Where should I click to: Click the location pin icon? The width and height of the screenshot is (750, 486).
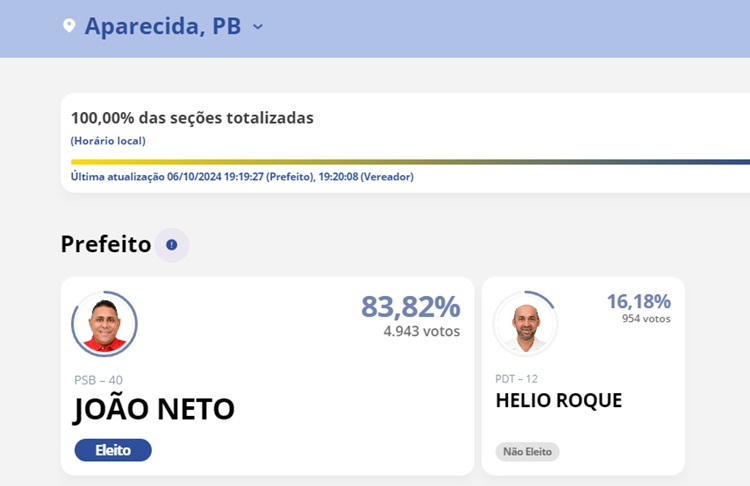point(69,26)
